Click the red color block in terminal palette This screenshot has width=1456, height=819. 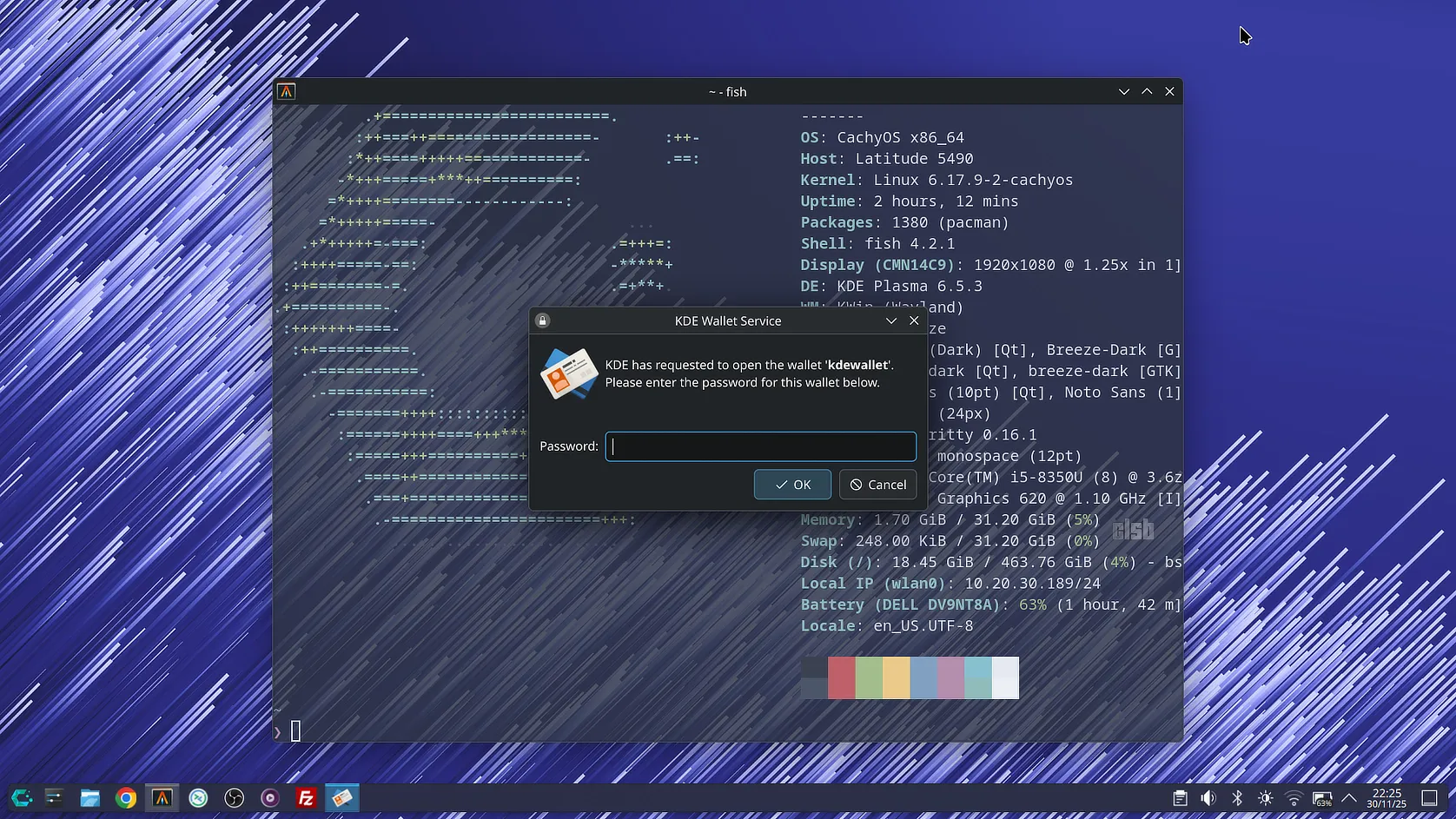tap(841, 677)
